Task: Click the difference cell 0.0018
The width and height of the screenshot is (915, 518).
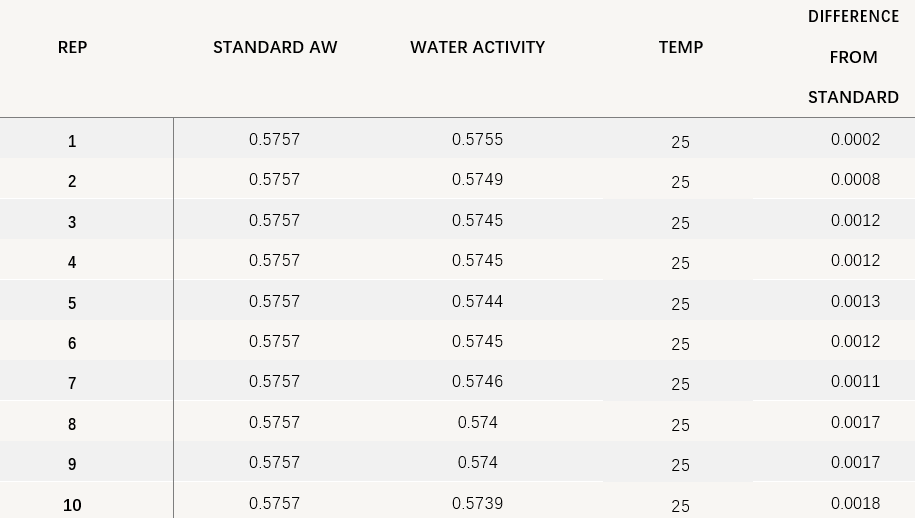Action: [855, 503]
